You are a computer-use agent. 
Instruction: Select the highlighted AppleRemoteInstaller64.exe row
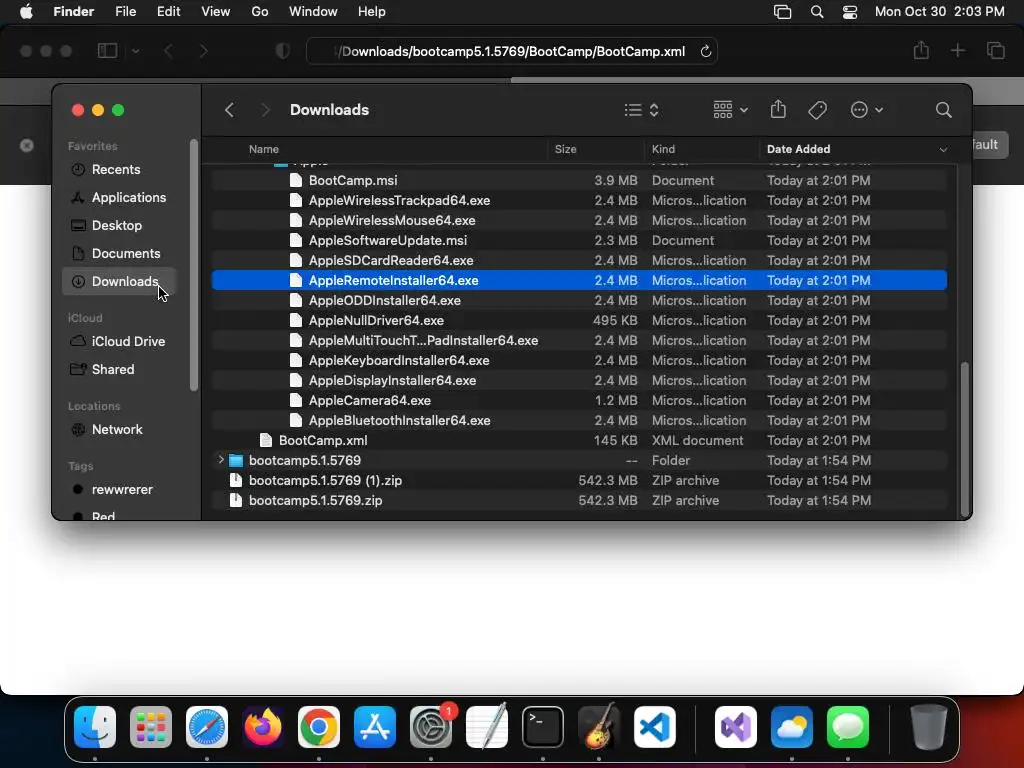[579, 280]
